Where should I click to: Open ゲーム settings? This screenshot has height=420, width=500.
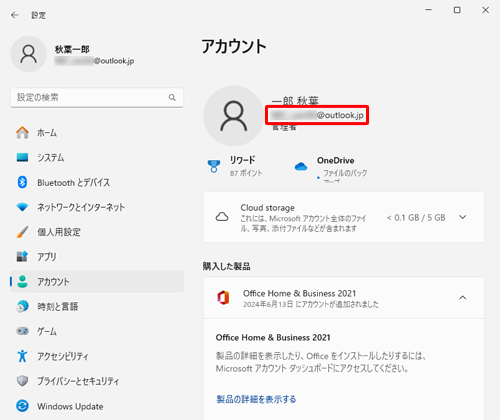pos(97,331)
